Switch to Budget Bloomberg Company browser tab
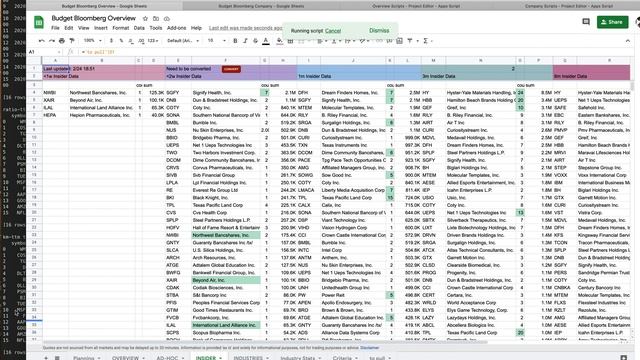 point(261,6)
